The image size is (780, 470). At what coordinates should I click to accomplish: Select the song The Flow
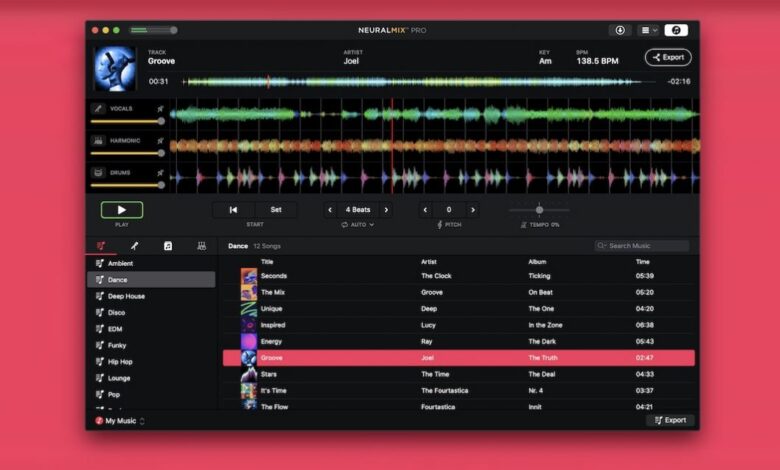click(459, 406)
